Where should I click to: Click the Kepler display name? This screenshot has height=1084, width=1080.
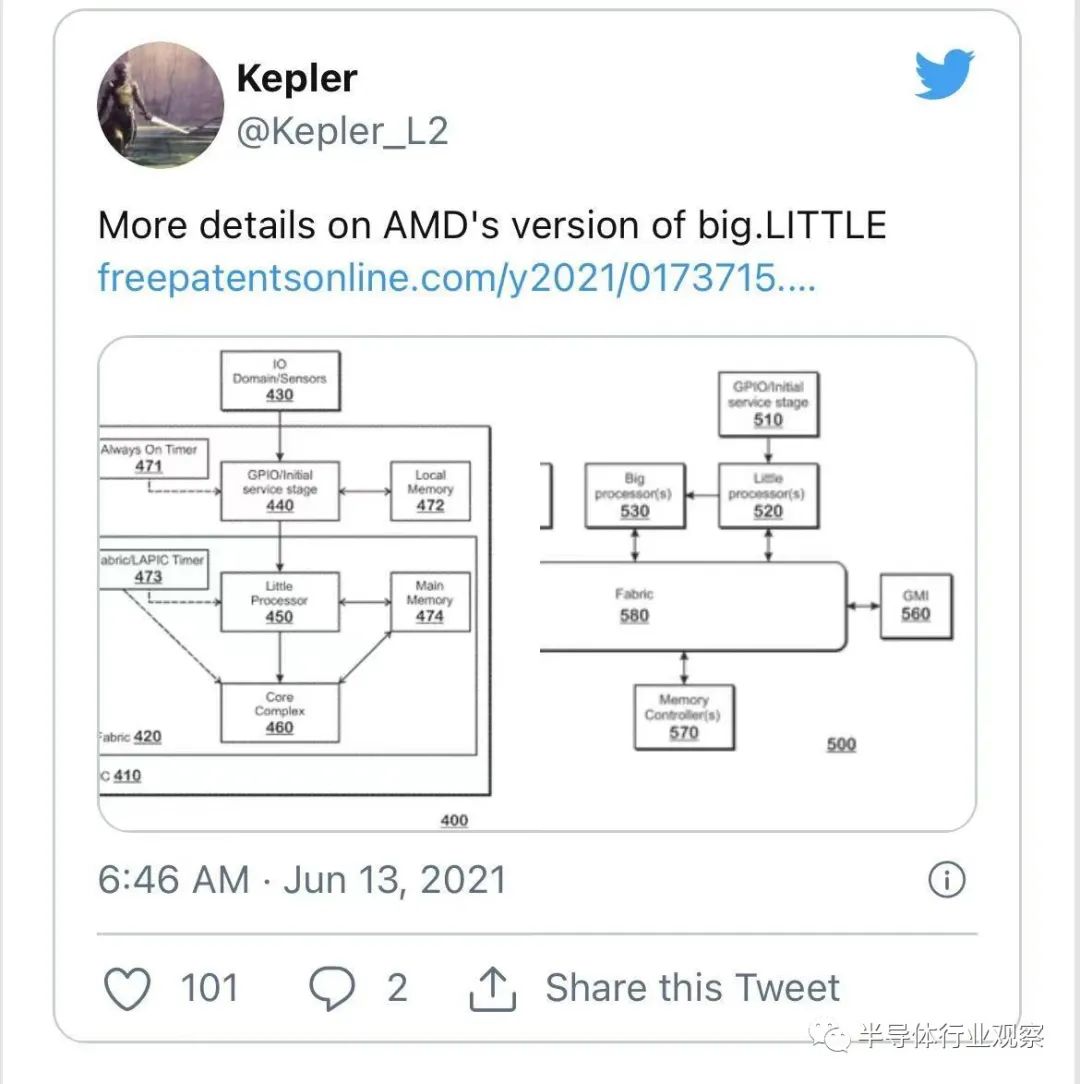tap(297, 78)
